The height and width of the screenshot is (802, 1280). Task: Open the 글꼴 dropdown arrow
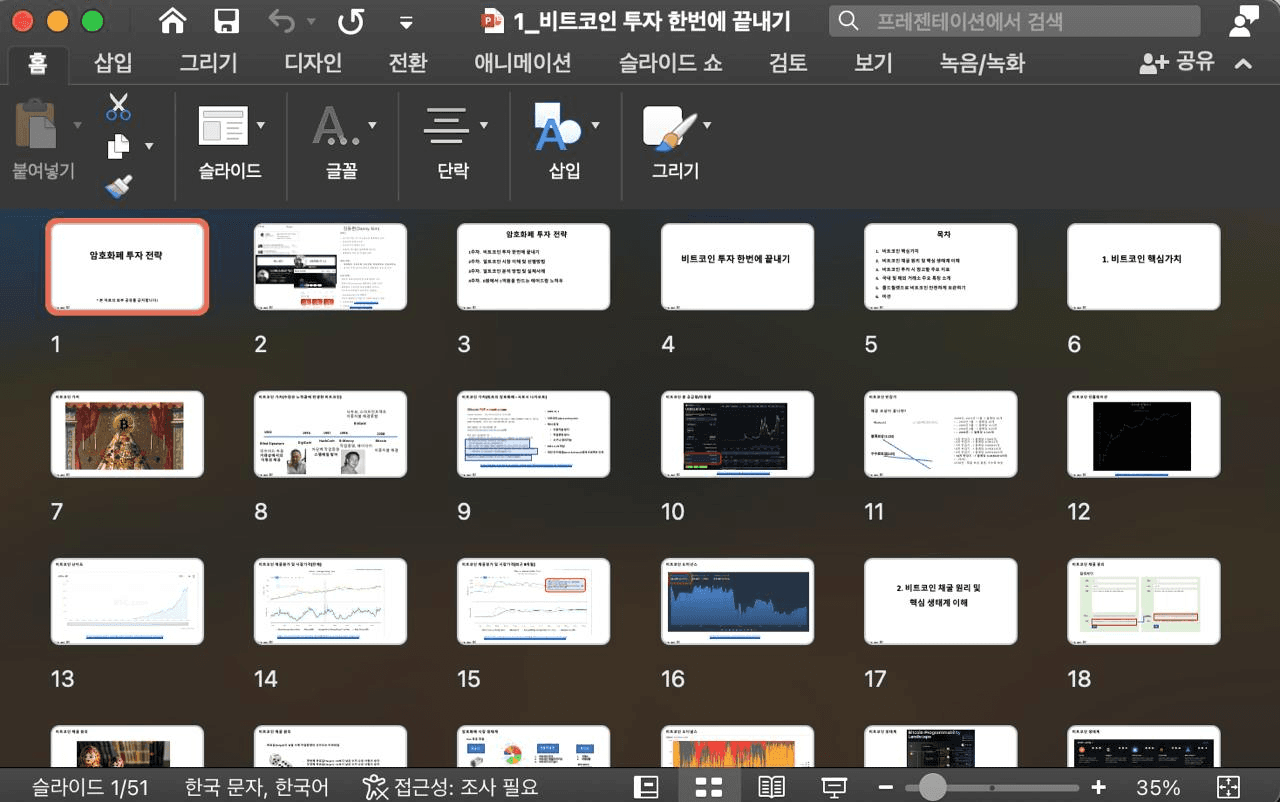(x=373, y=126)
